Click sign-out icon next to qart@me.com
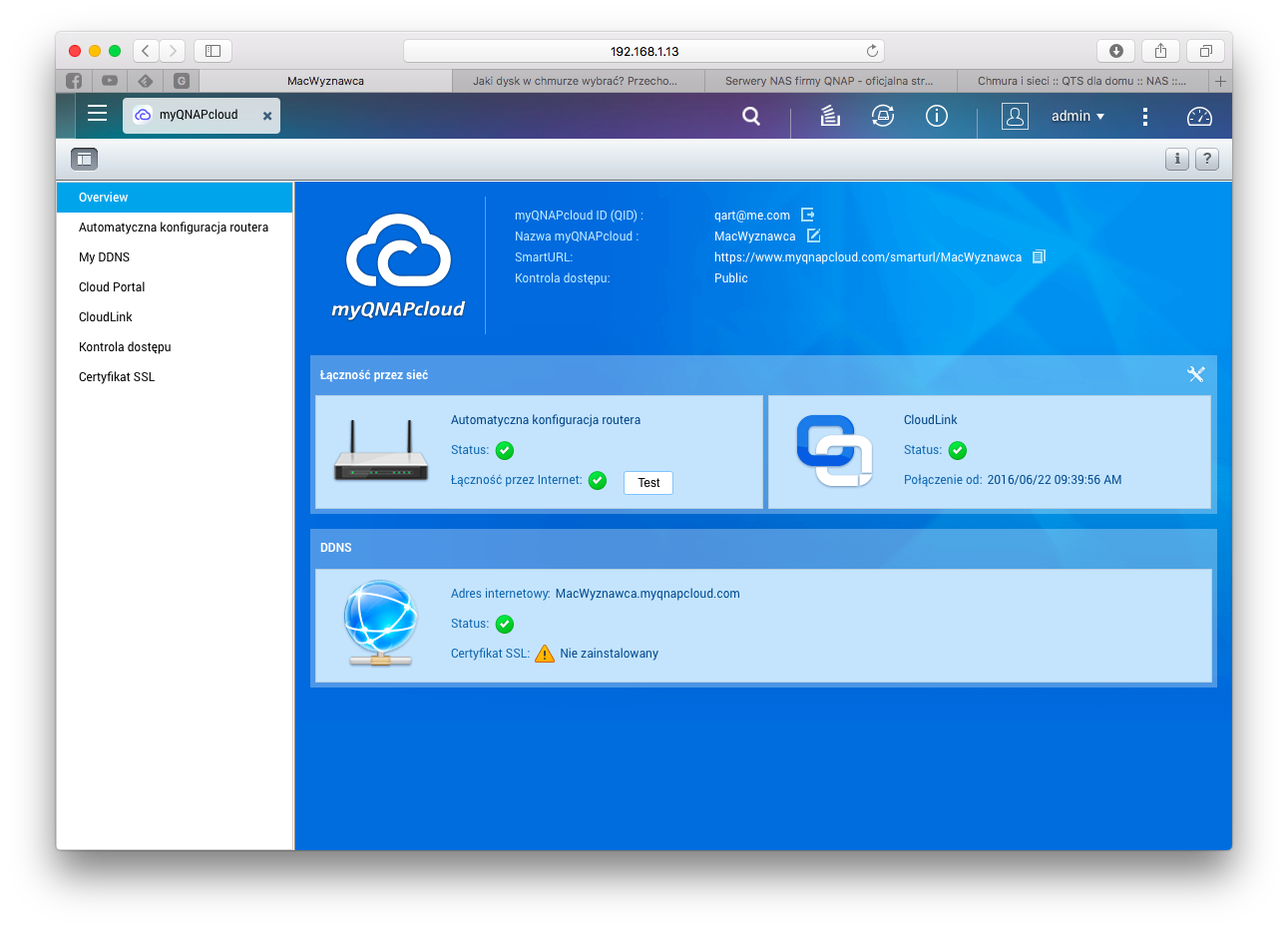This screenshot has width=1288, height=930. [808, 216]
